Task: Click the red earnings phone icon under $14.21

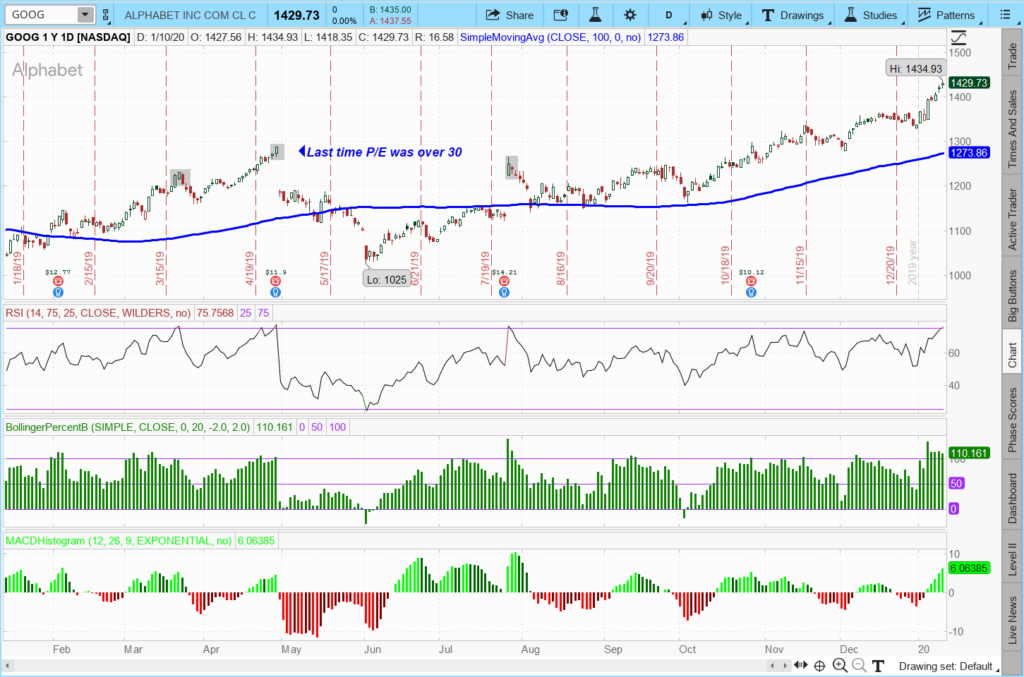Action: [x=504, y=281]
